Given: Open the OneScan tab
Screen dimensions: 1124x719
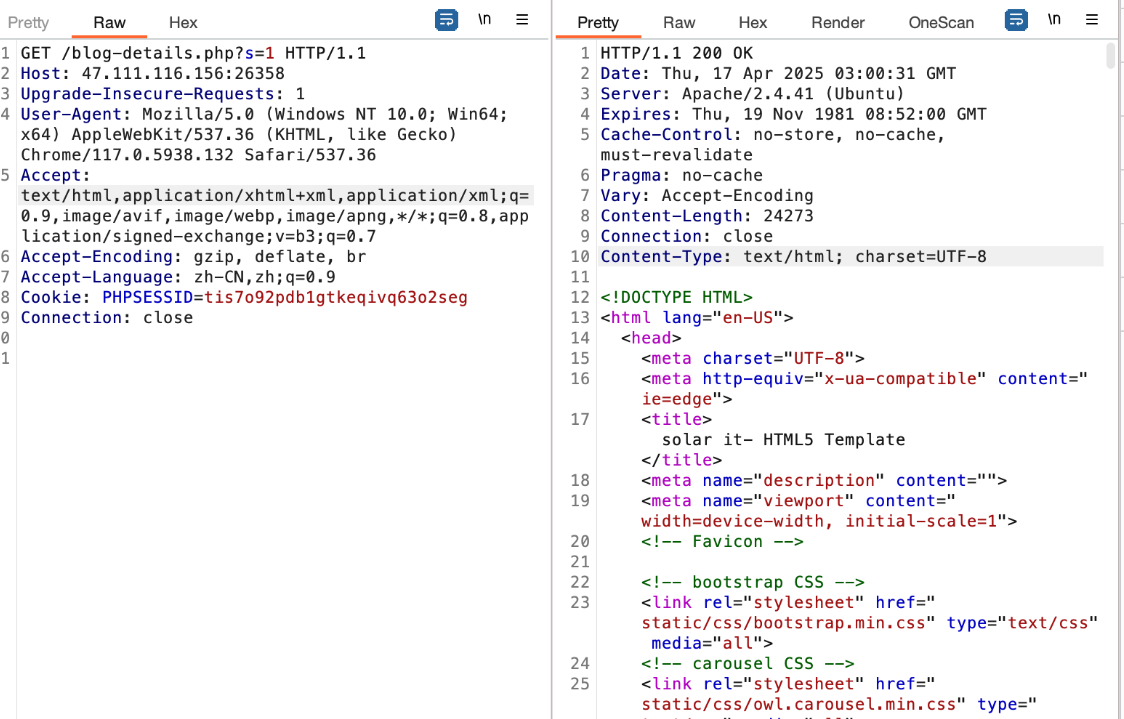Looking at the screenshot, I should click(941, 22).
